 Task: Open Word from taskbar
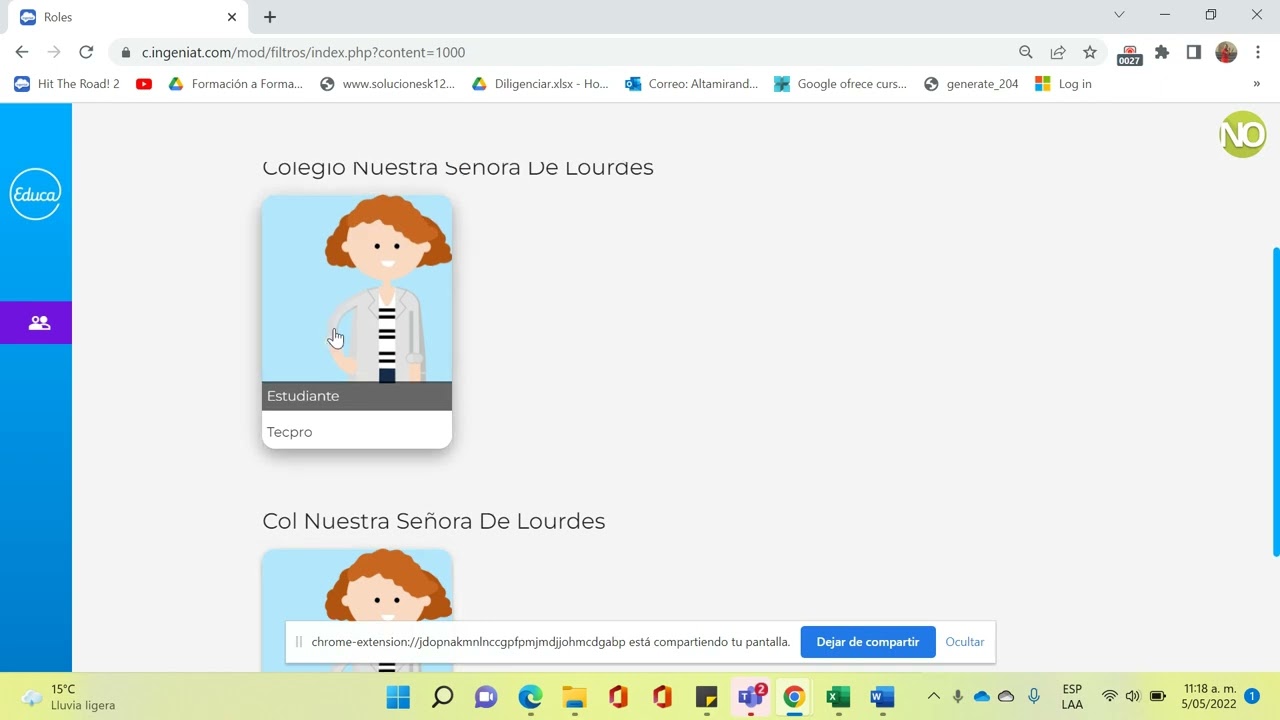coord(882,697)
